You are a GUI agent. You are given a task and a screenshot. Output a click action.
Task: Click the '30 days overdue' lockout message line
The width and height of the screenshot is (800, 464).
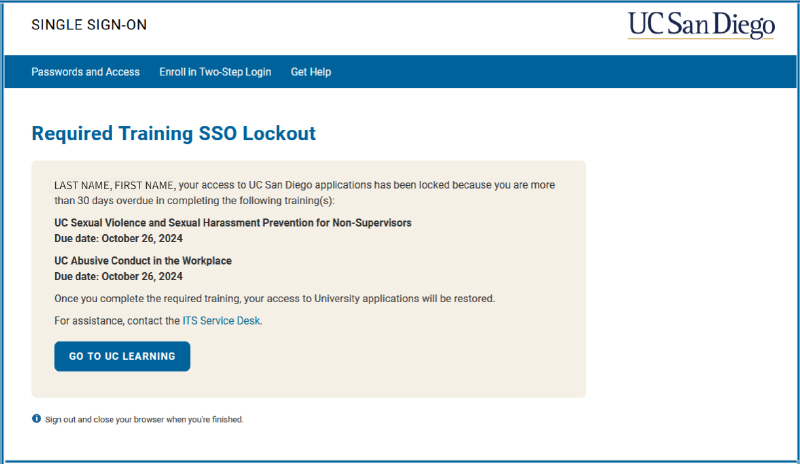point(194,201)
